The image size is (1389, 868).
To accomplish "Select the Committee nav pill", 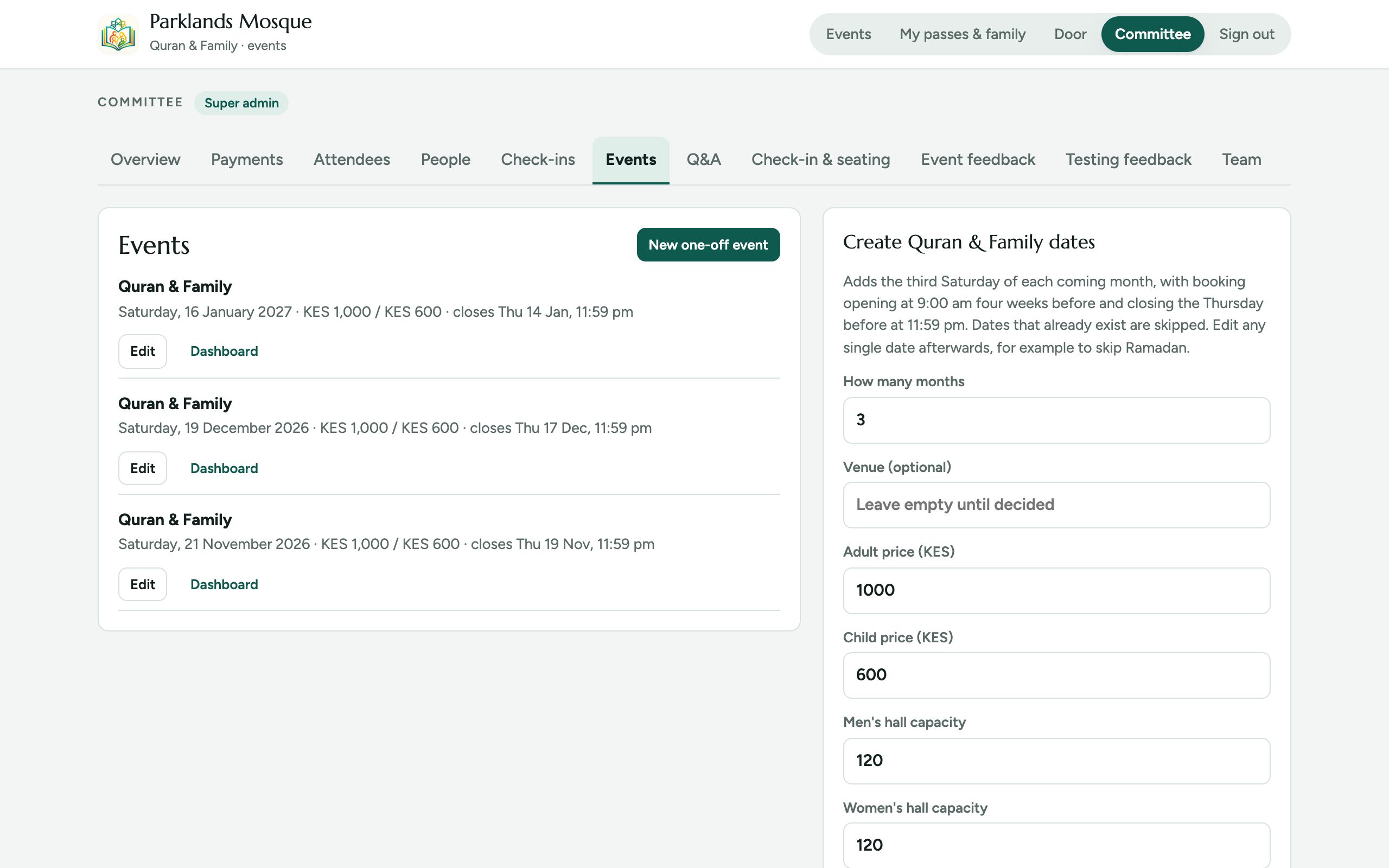I will (x=1152, y=34).
